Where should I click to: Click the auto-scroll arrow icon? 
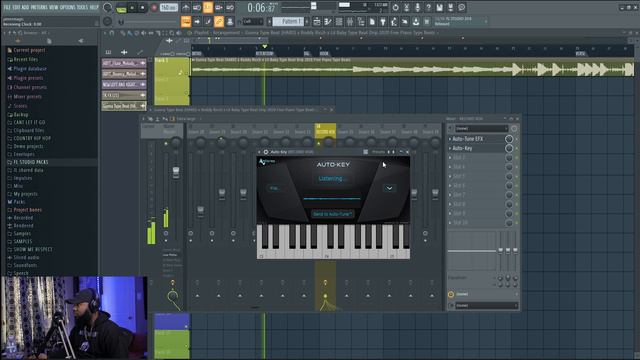pyautogui.click(x=197, y=21)
